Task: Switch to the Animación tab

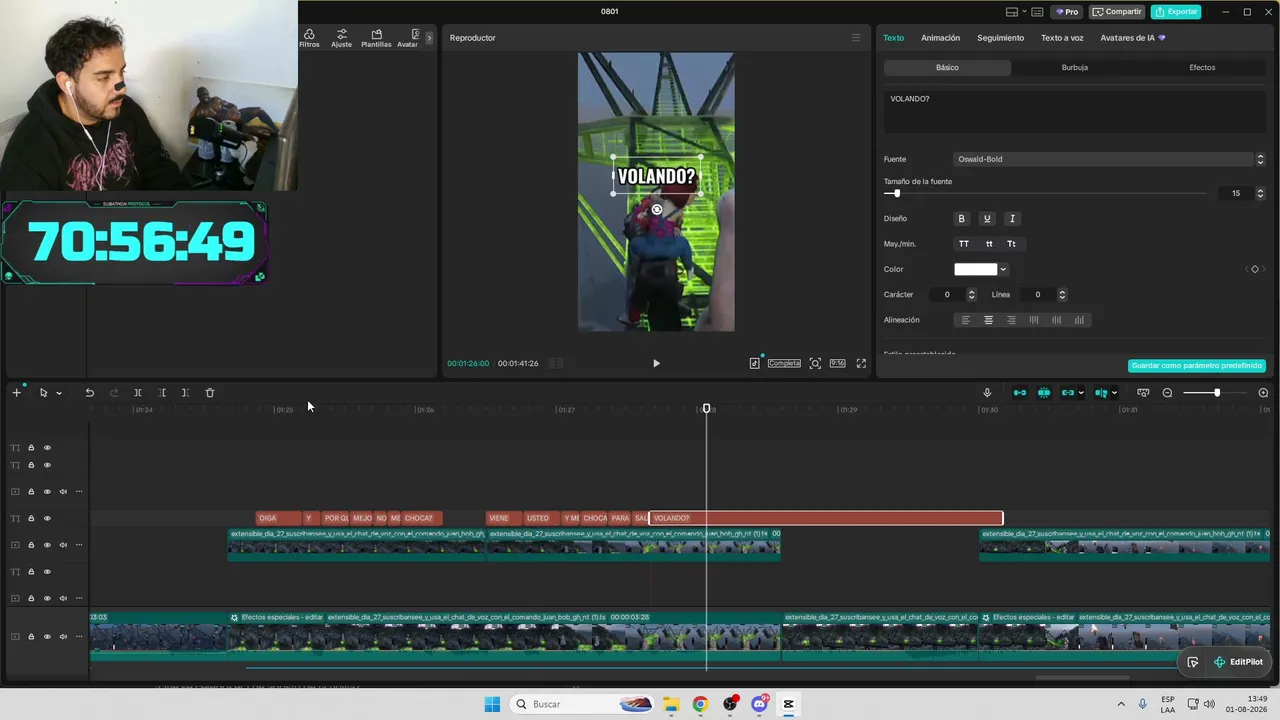Action: click(x=940, y=38)
